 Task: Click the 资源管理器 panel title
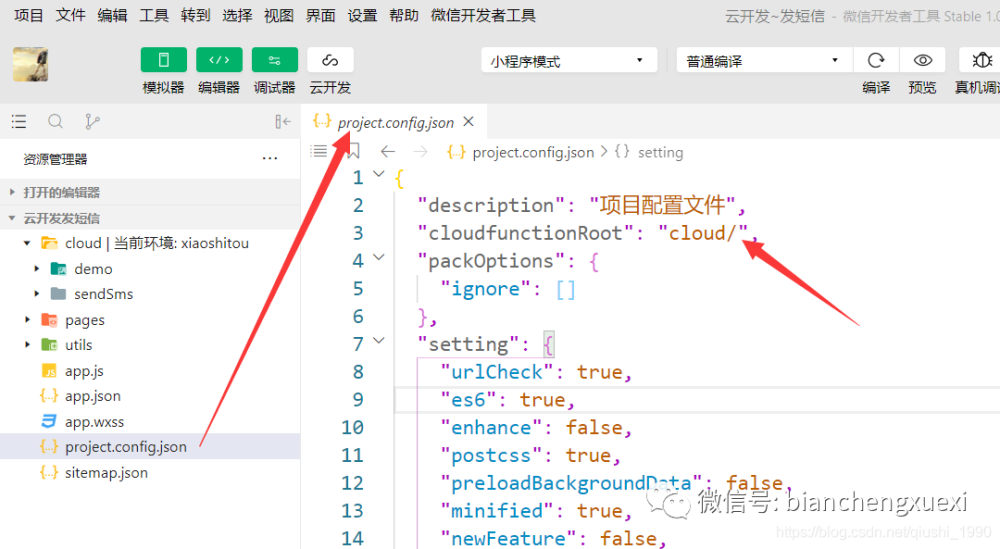pos(55,159)
